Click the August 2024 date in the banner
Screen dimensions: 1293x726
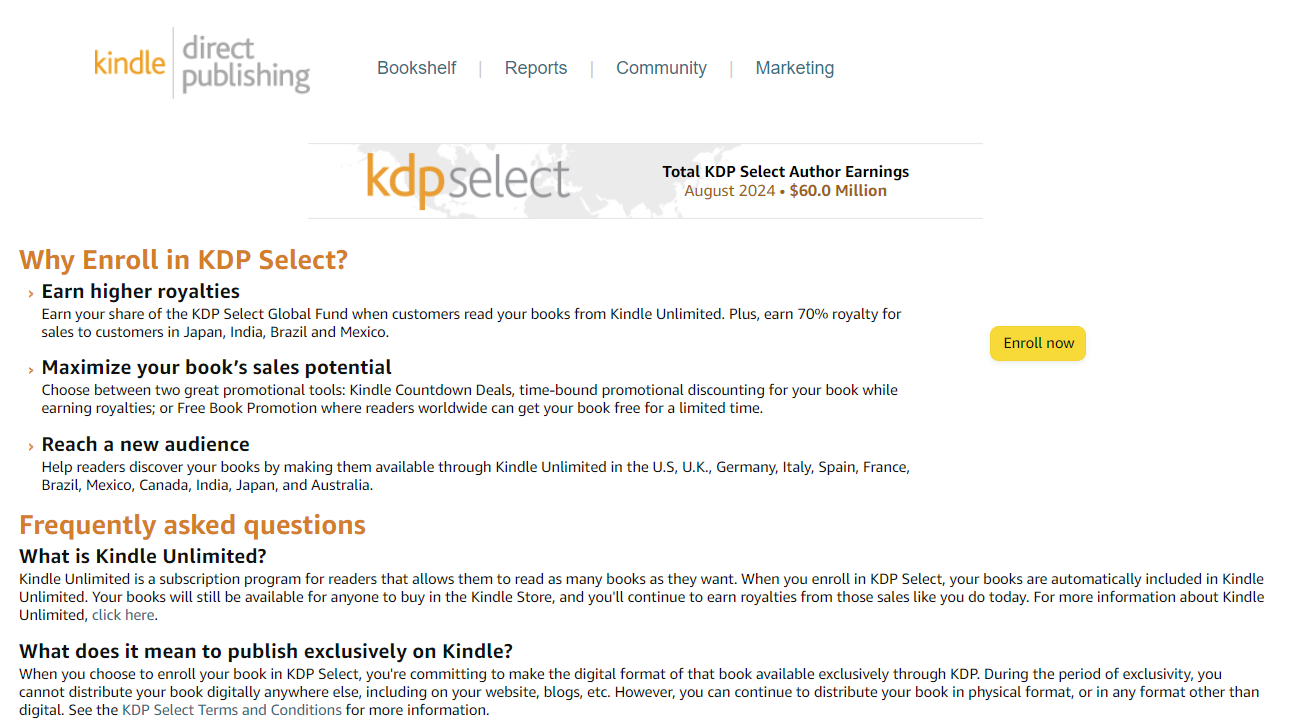click(x=731, y=190)
